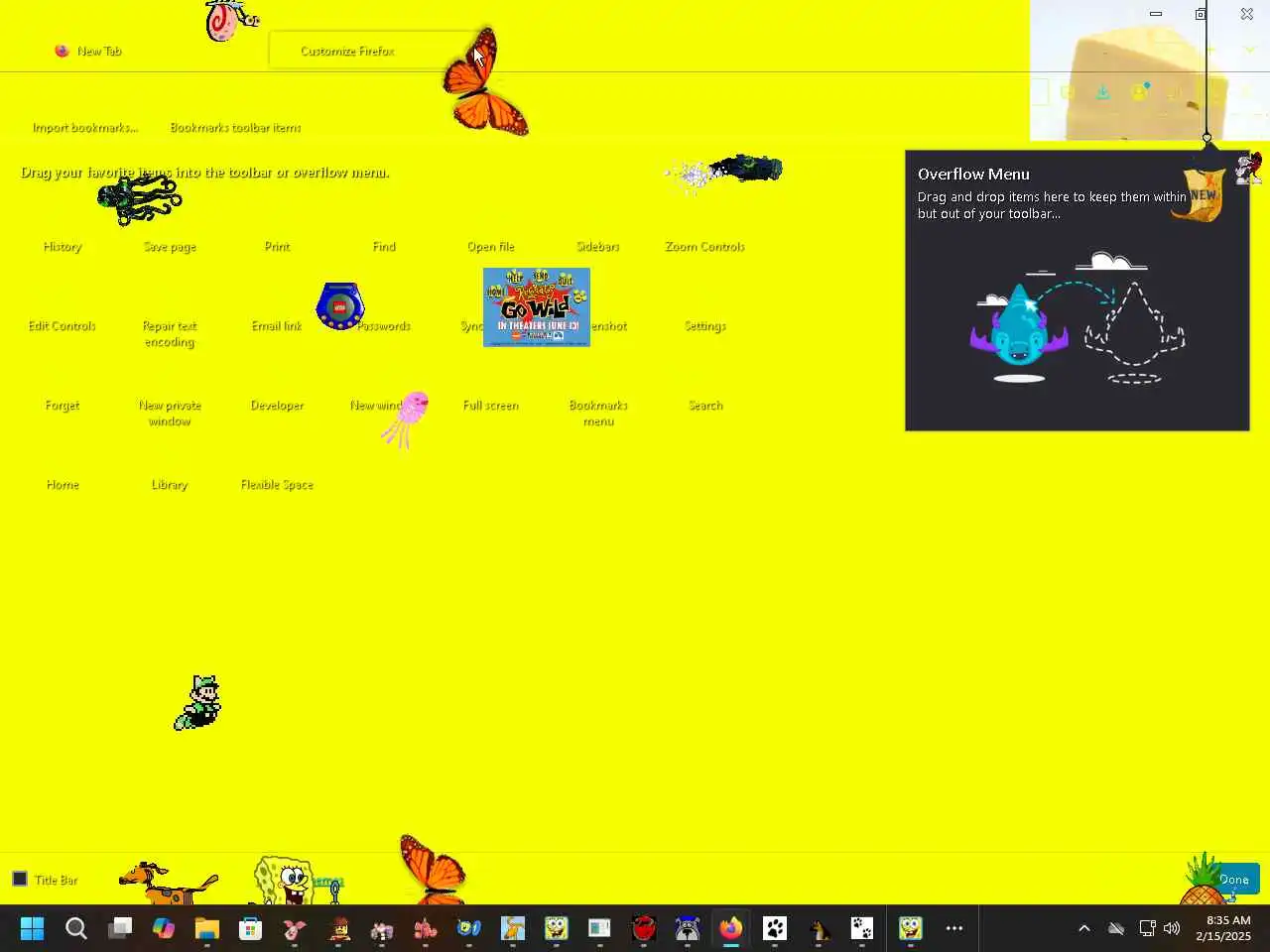The width and height of the screenshot is (1270, 952).
Task: Switch to the New Tab tab
Action: (x=99, y=51)
